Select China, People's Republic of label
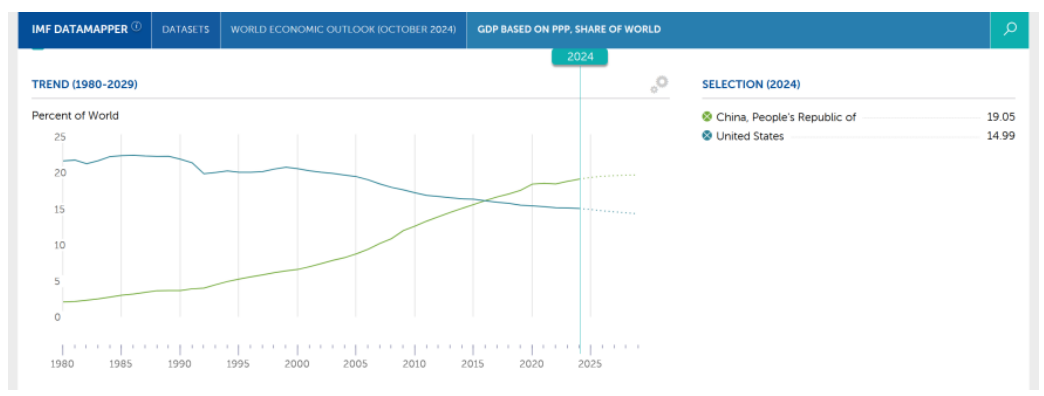This screenshot has height=396, width=1044. pyautogui.click(x=786, y=117)
